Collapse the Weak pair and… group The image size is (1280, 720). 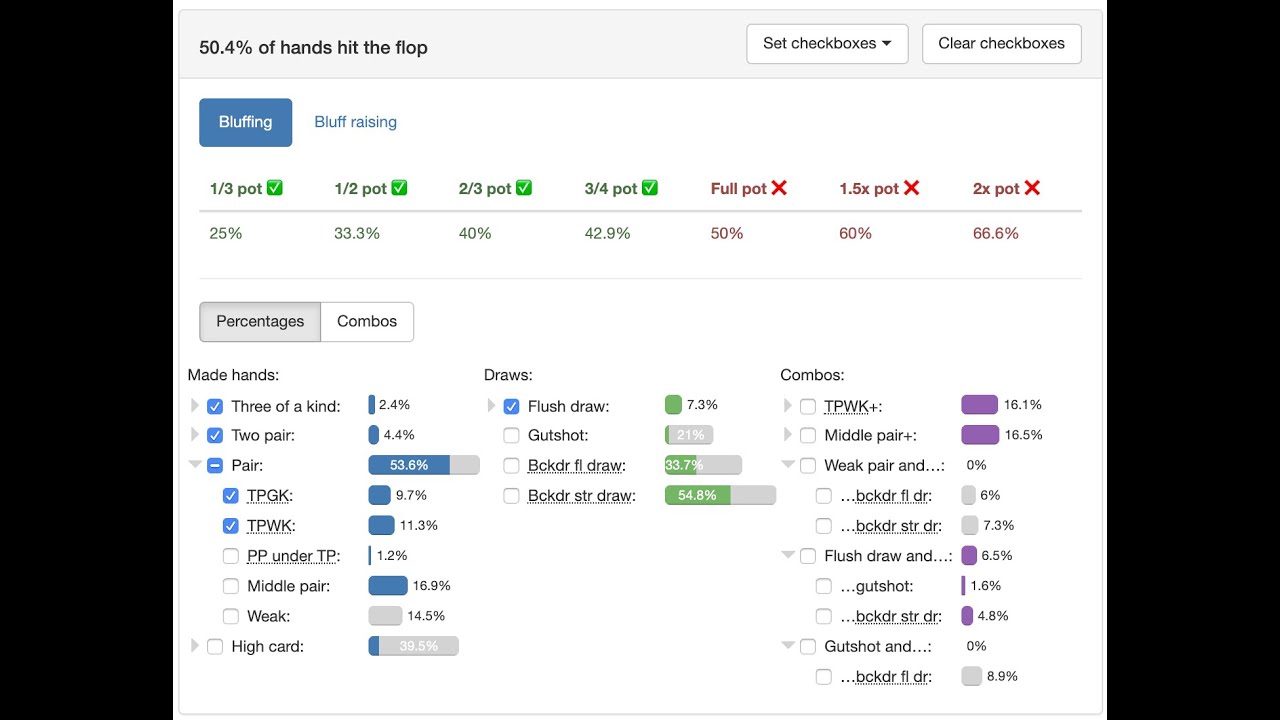pyautogui.click(x=788, y=465)
